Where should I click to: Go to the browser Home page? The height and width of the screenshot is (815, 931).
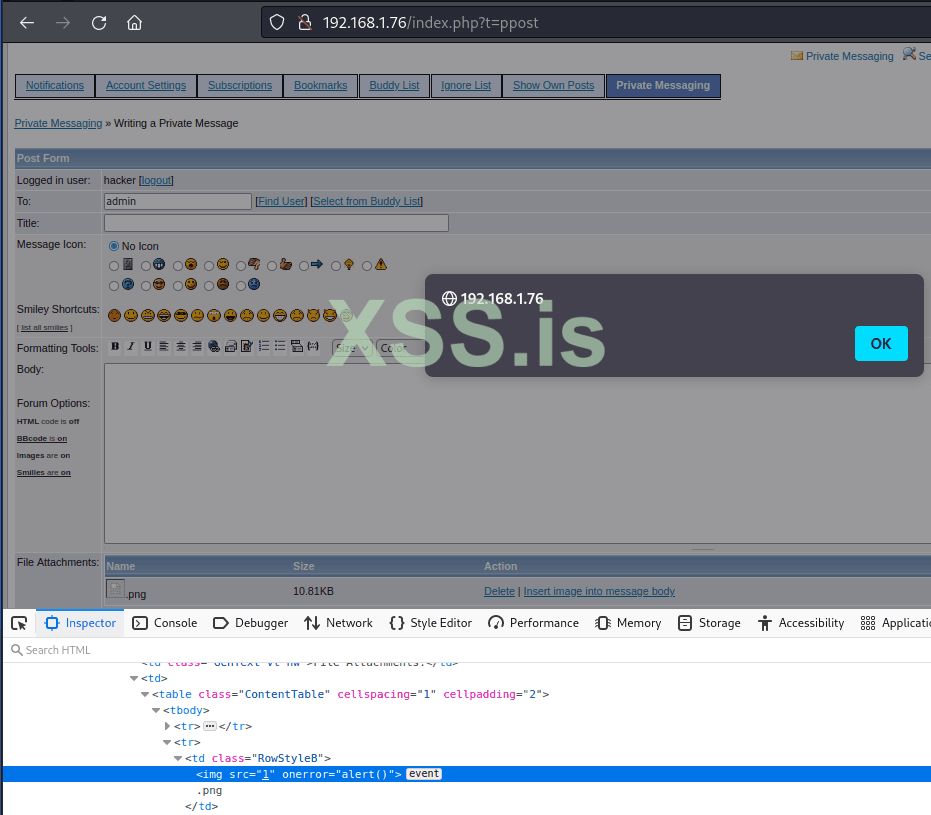pos(134,23)
